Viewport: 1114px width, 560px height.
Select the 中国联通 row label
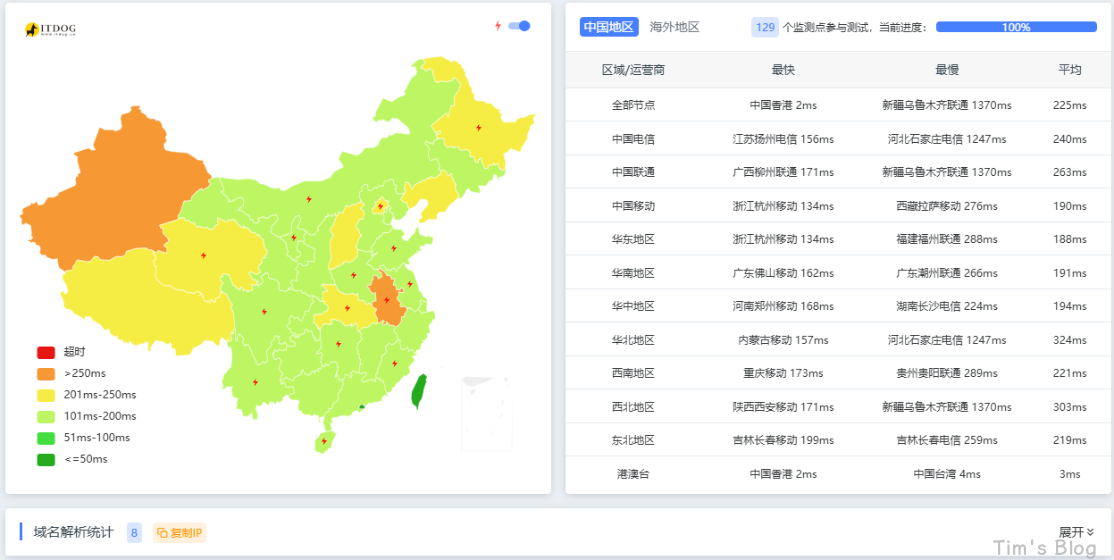634,172
